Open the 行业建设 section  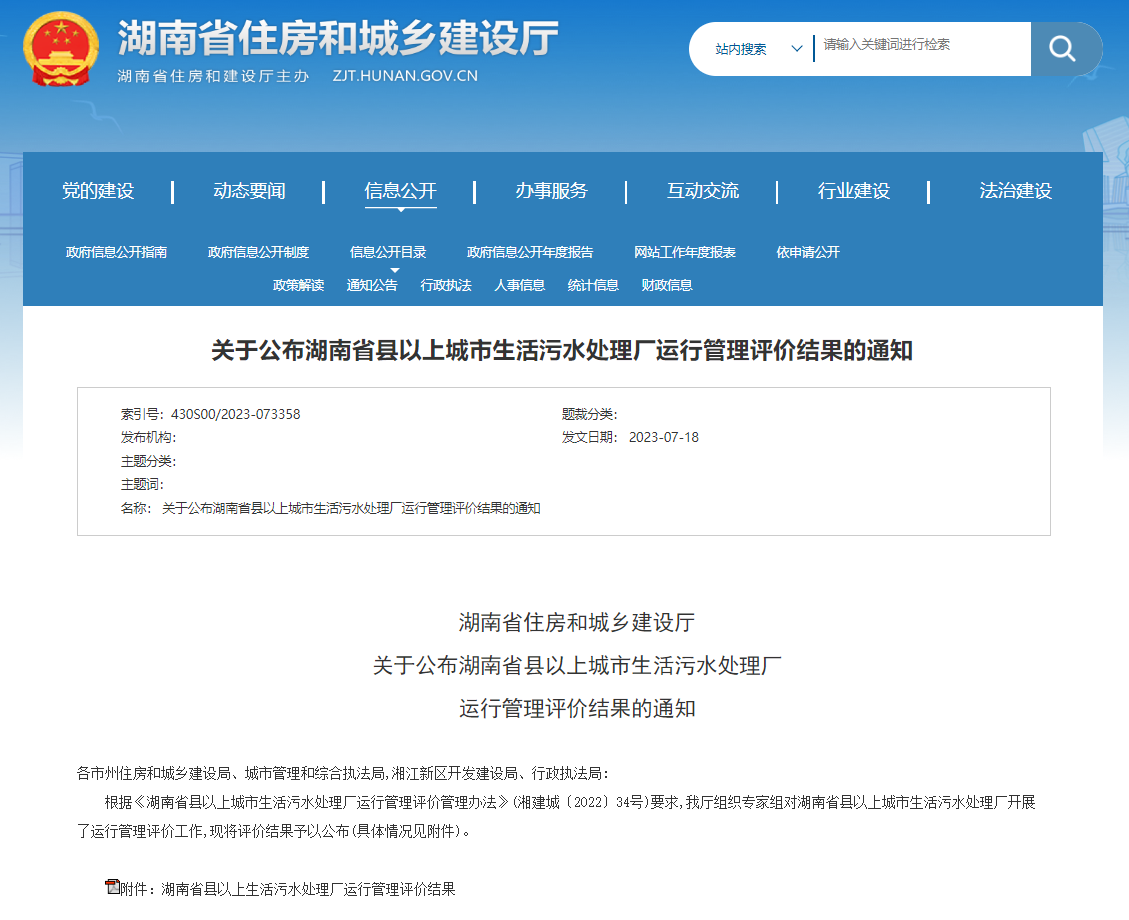[855, 191]
